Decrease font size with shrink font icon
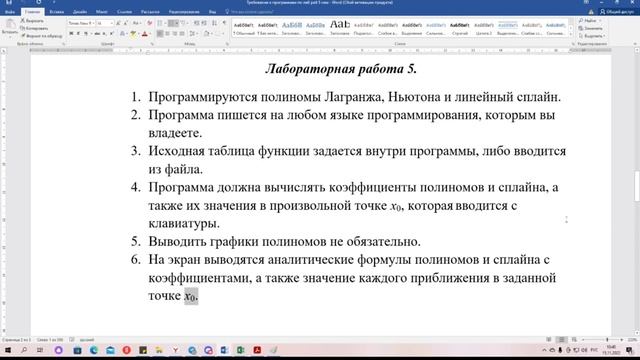640x360 pixels. tap(125, 23)
